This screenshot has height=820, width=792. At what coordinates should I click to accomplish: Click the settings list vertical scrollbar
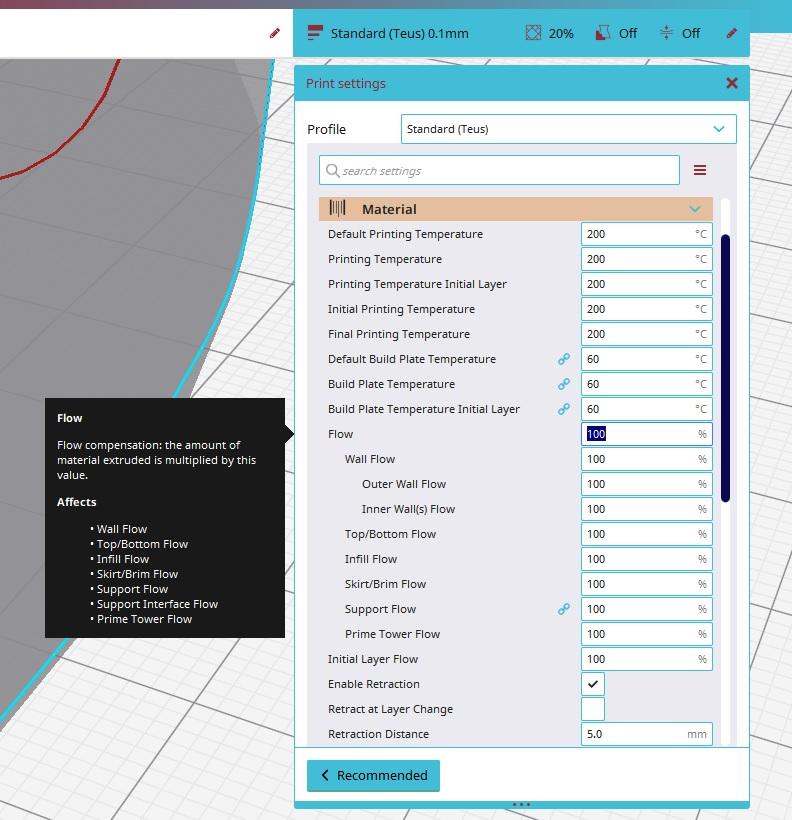[x=725, y=368]
